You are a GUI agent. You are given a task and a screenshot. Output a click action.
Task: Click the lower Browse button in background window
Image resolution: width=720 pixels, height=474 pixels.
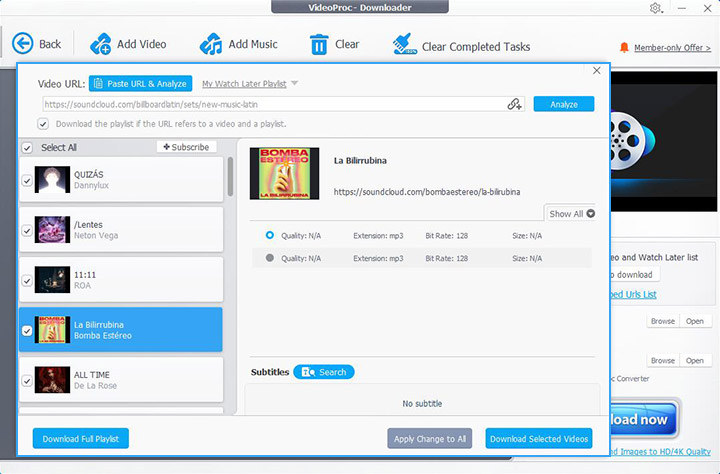663,361
